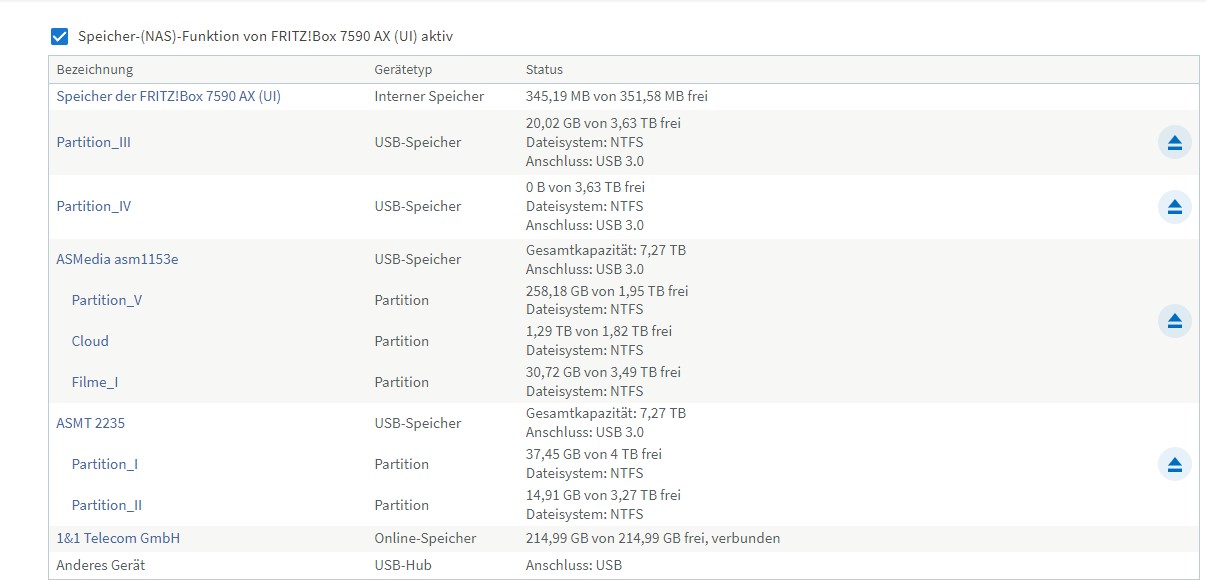This screenshot has width=1206, height=580.
Task: Open Speicher der FRITZ!Box 7590 AX link
Action: (168, 96)
